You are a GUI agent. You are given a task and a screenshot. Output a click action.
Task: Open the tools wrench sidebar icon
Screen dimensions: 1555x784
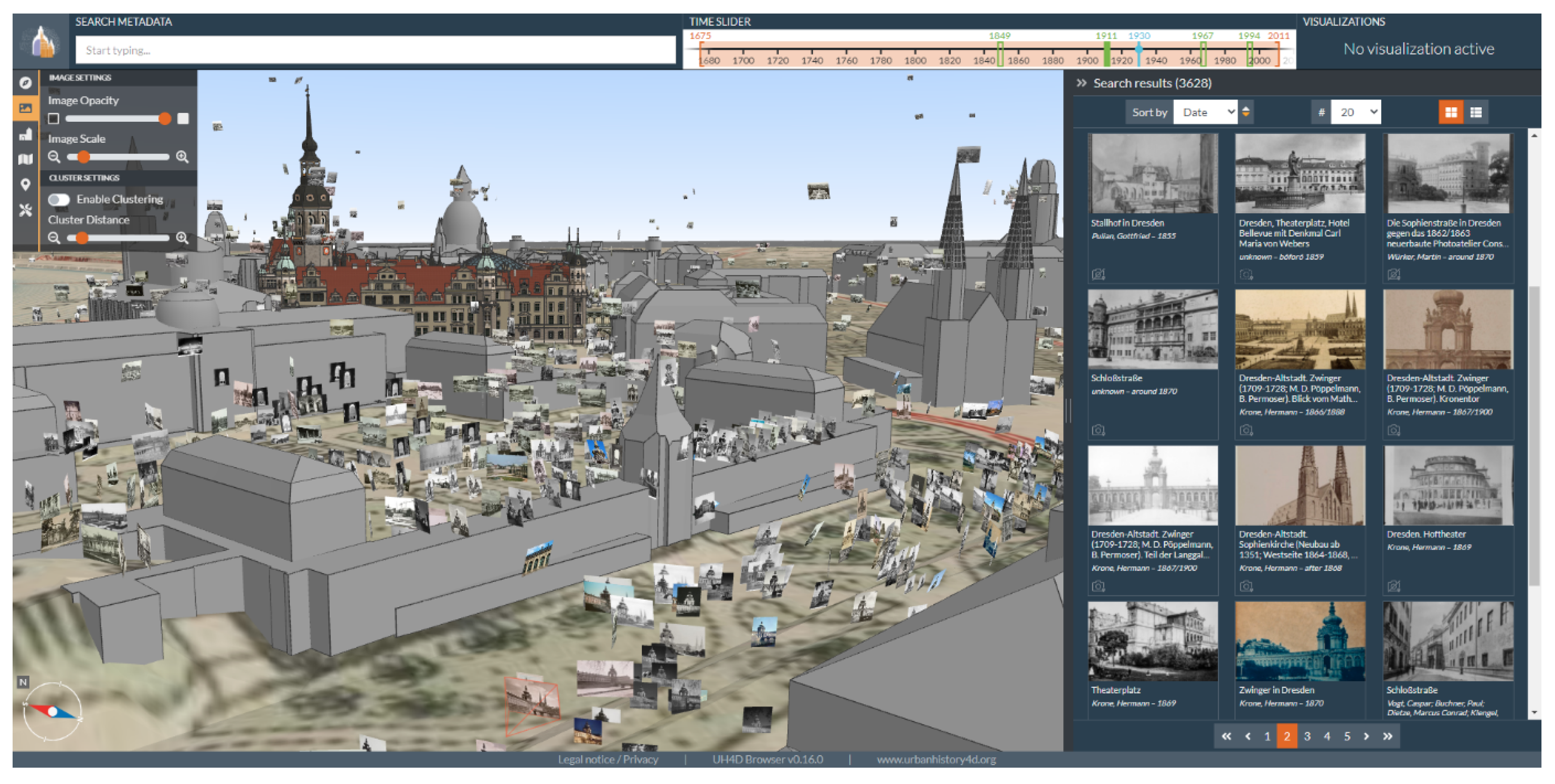pyautogui.click(x=25, y=210)
